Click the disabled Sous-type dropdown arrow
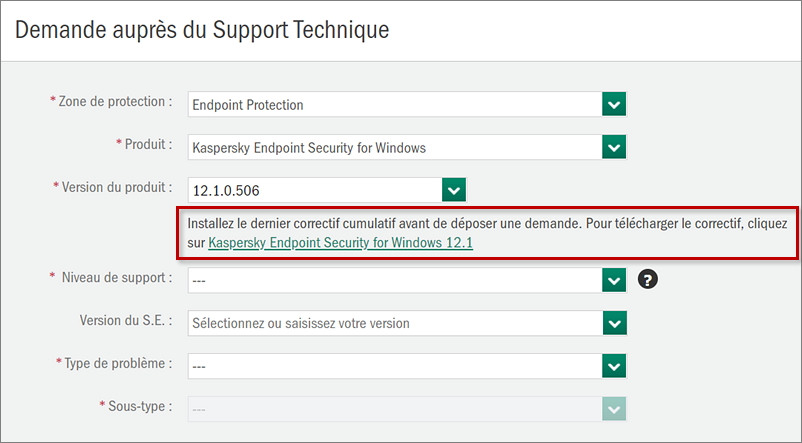The height and width of the screenshot is (443, 802). click(x=614, y=408)
